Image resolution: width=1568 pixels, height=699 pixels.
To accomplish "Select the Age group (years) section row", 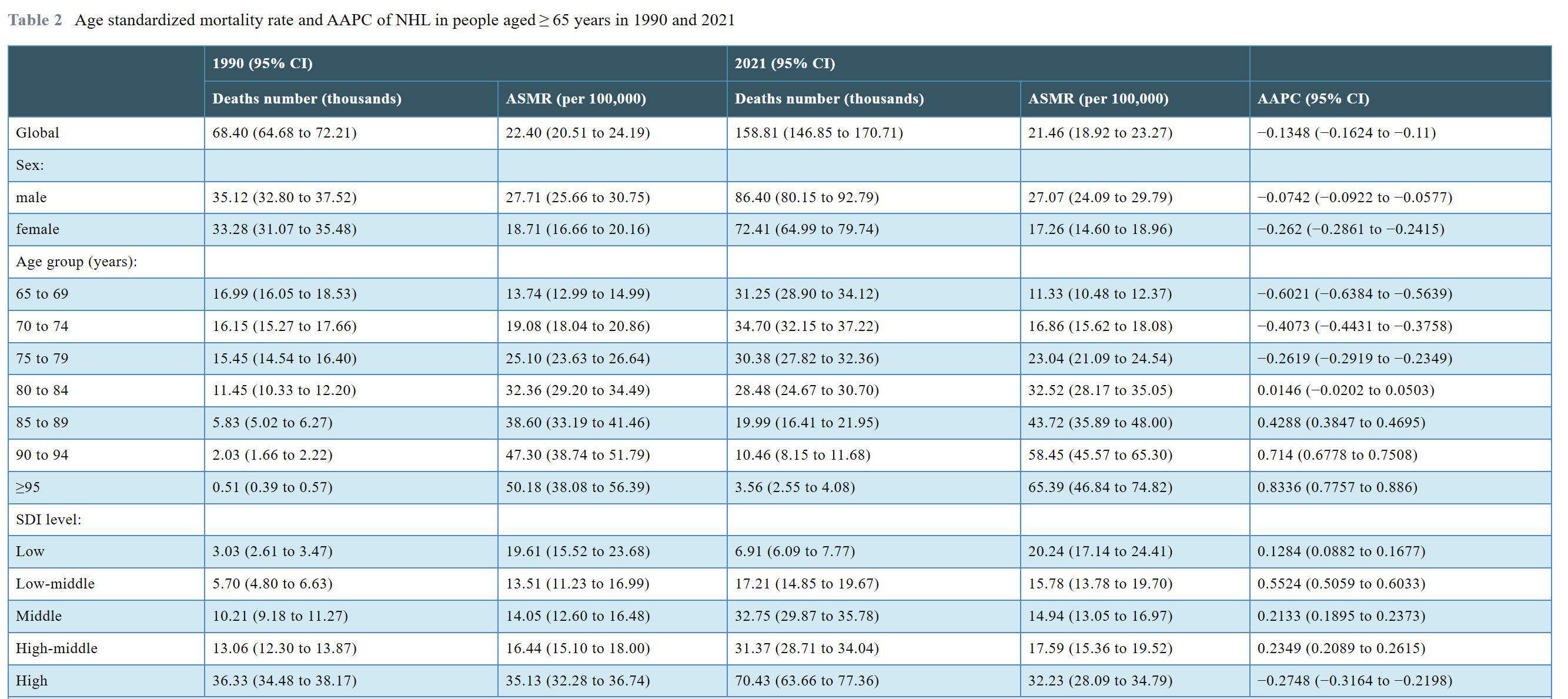I will click(76, 262).
